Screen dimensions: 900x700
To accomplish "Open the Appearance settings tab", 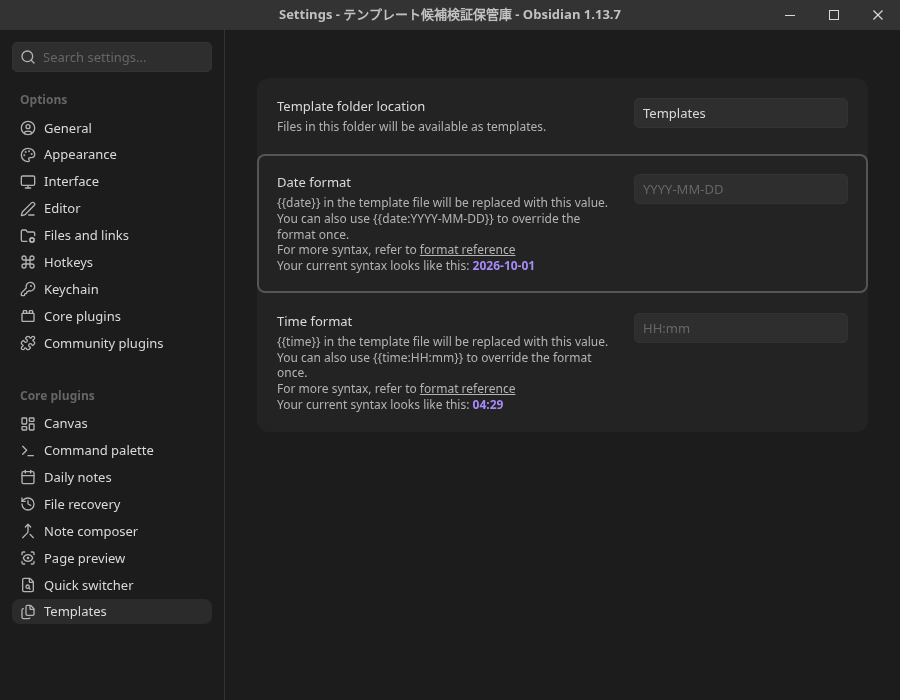I will 112,155.
